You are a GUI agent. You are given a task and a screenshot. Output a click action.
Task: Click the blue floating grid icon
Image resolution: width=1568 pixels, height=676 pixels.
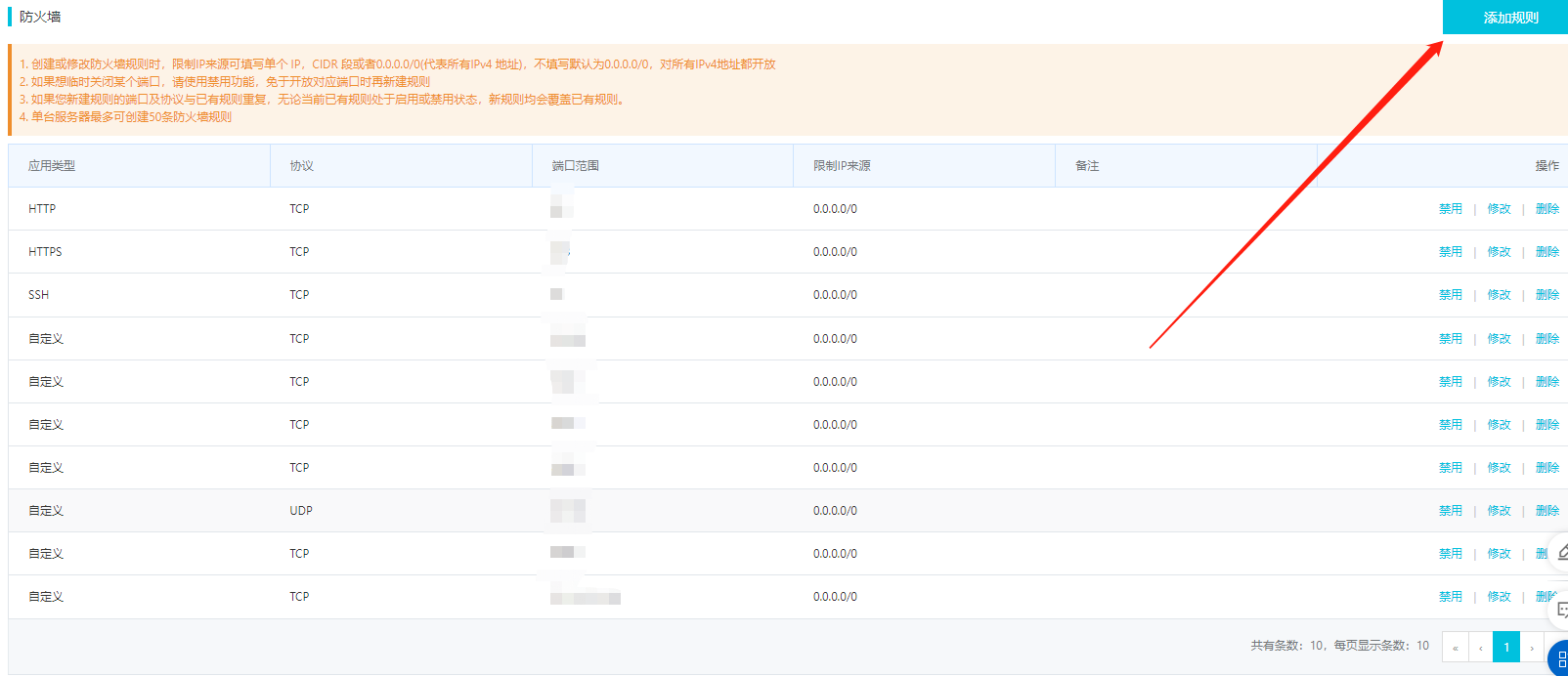pos(1560,658)
